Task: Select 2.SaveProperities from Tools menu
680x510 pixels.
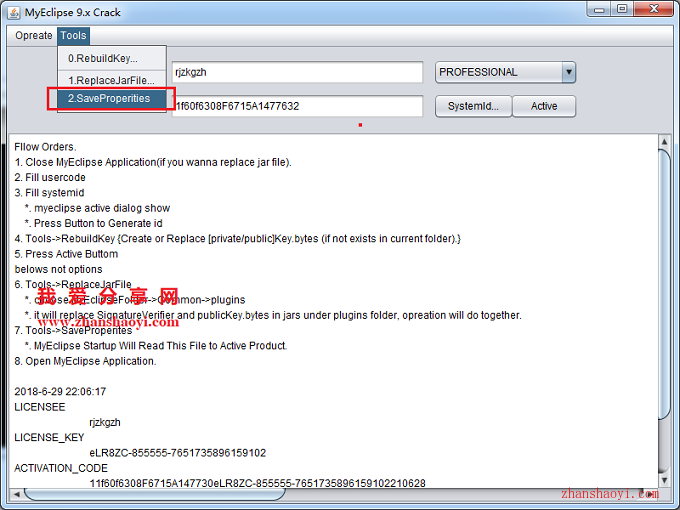Action: point(112,99)
